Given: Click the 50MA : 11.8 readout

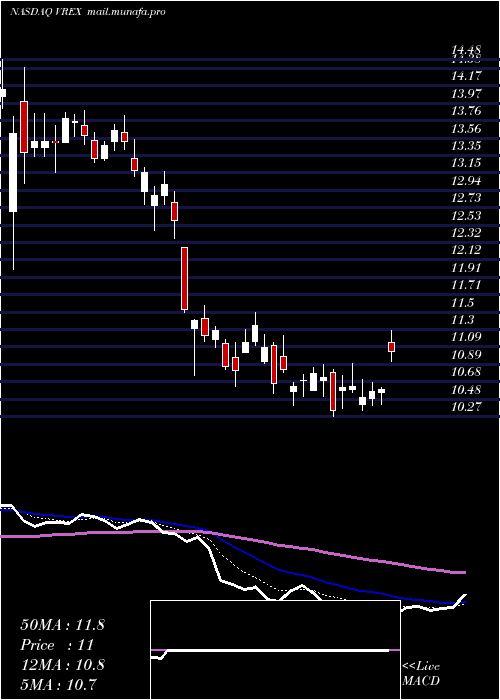Looking at the screenshot, I should tap(62, 625).
